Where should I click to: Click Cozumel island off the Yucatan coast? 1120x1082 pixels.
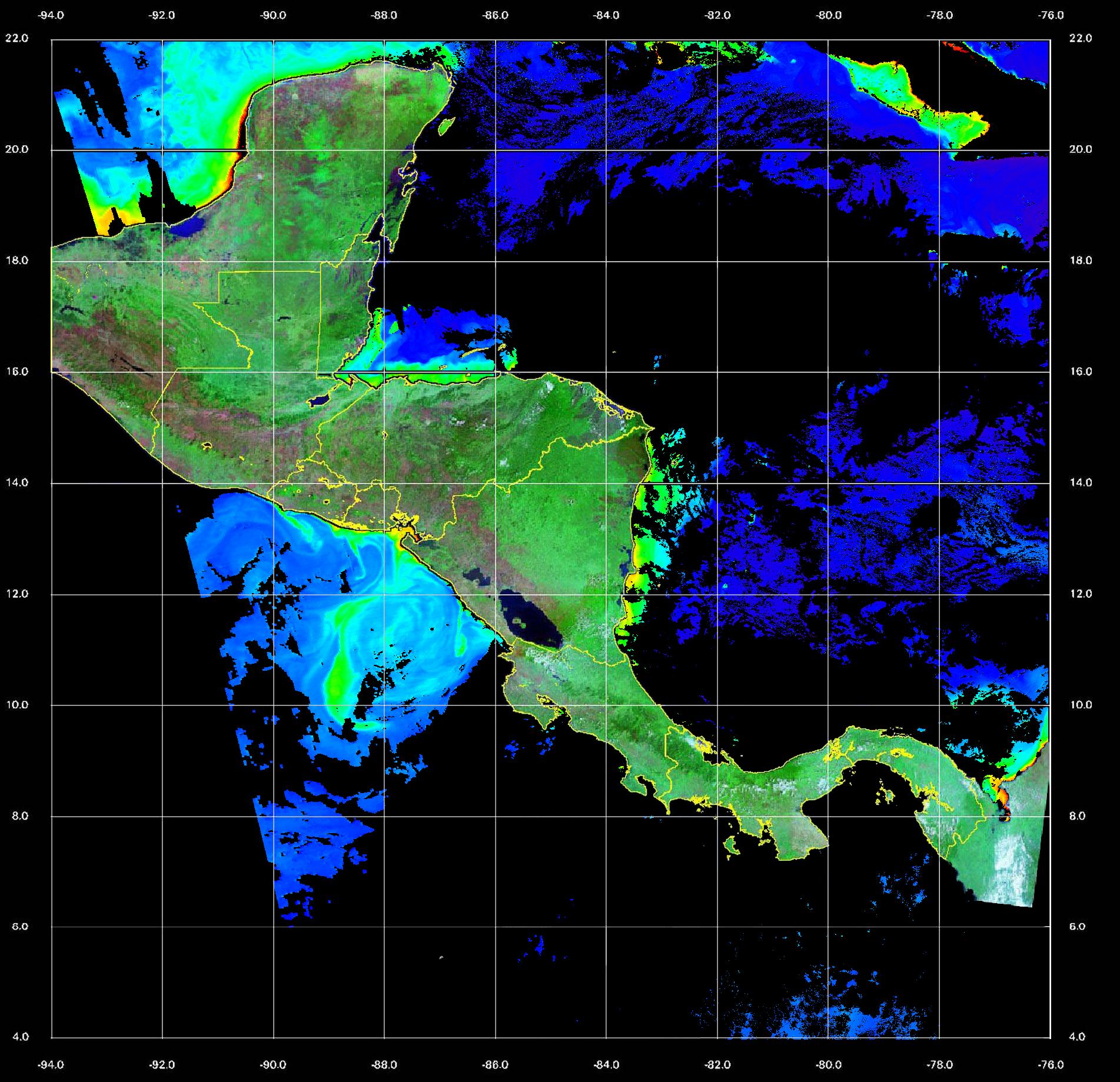(x=446, y=125)
